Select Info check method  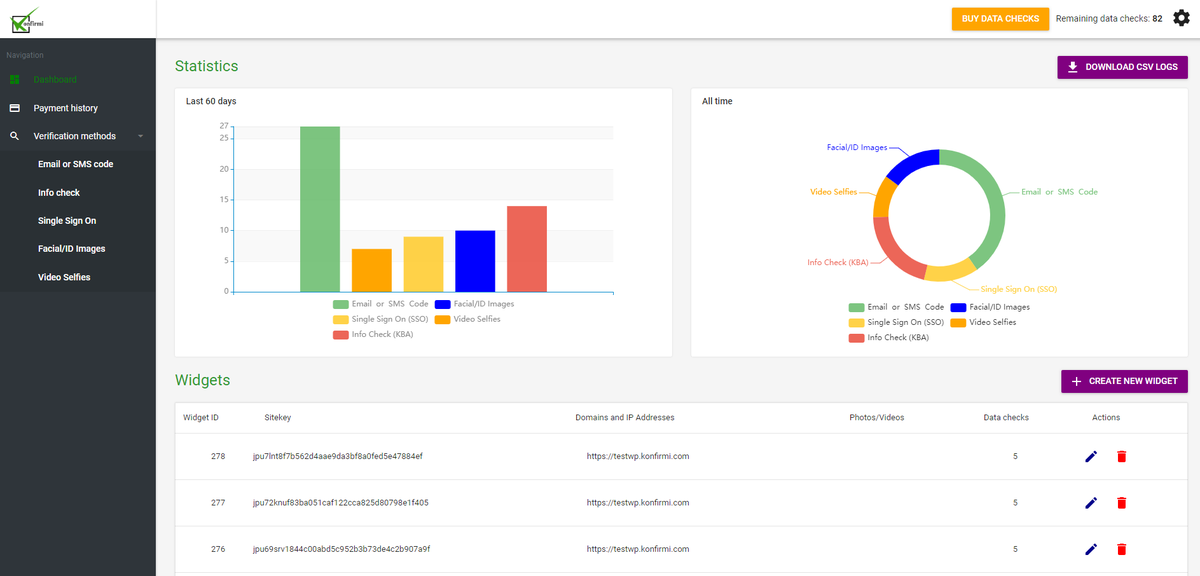59,192
